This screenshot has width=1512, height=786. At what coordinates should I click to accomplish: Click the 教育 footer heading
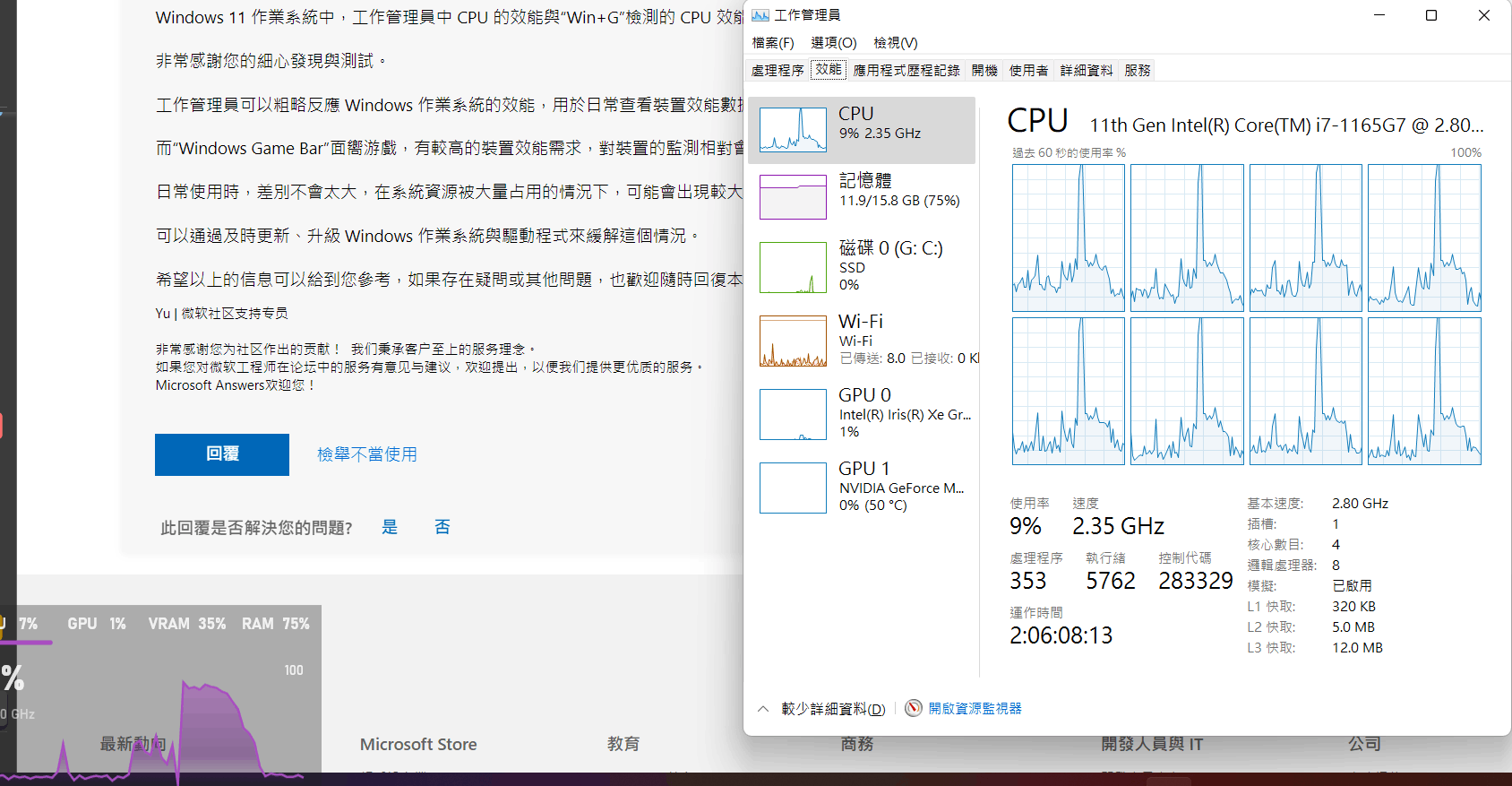(x=623, y=744)
